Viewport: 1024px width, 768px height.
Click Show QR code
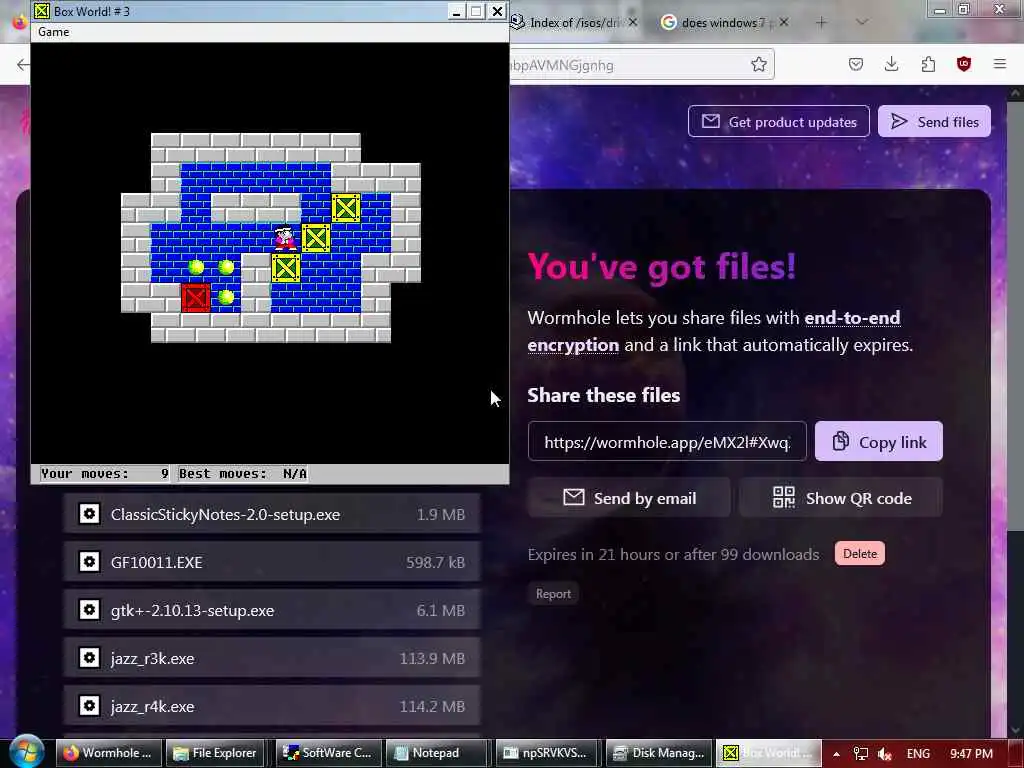(x=841, y=498)
